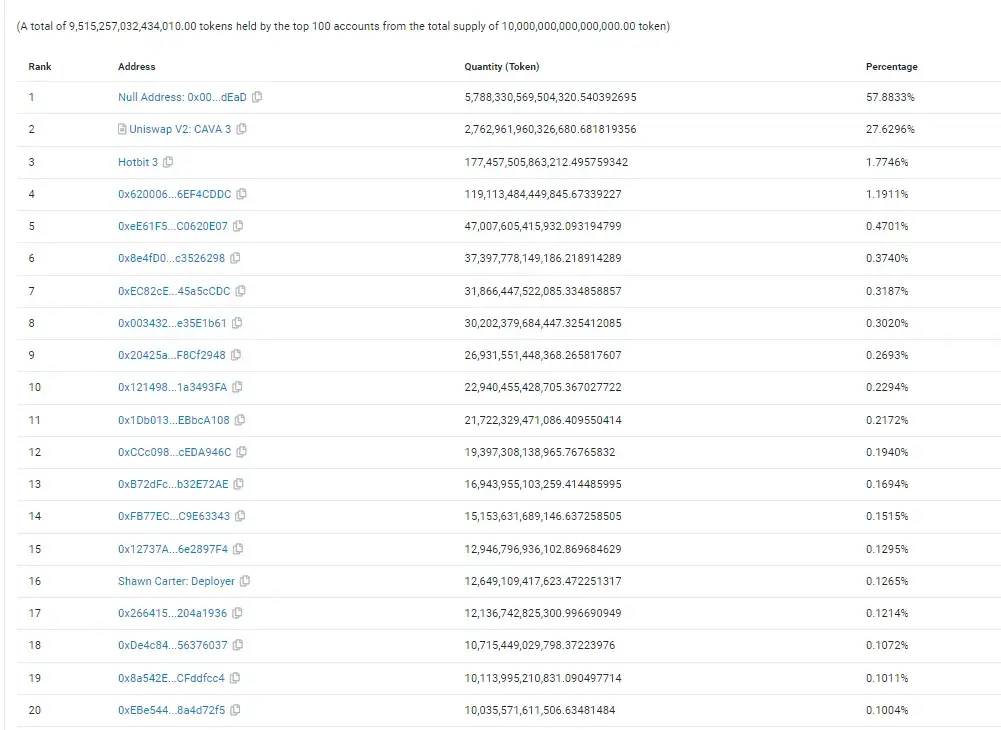Open holder 0xEBe544...8a4d72f5
Image resolution: width=1001 pixels, height=730 pixels.
tap(171, 710)
